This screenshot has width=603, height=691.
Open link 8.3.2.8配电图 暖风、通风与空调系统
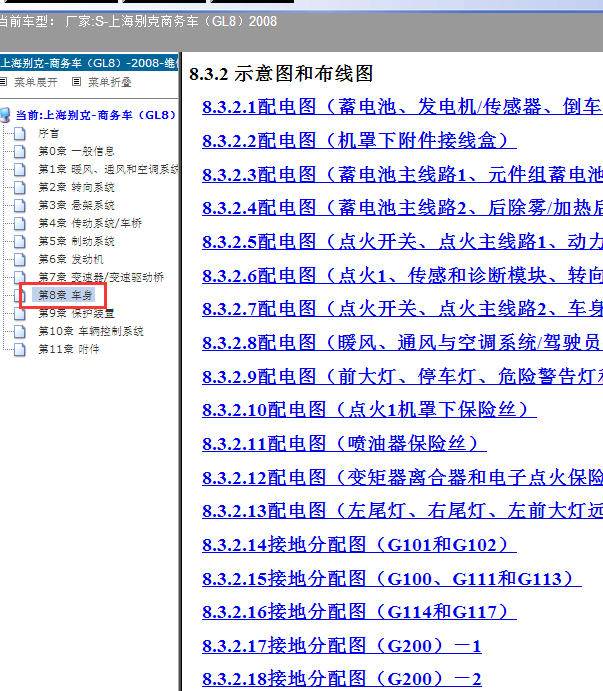click(402, 343)
